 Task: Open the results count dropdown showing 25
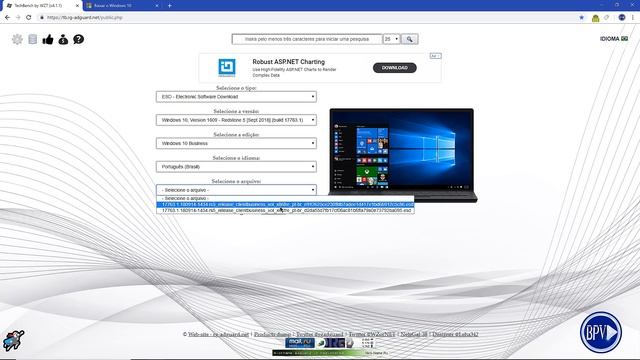pos(391,39)
